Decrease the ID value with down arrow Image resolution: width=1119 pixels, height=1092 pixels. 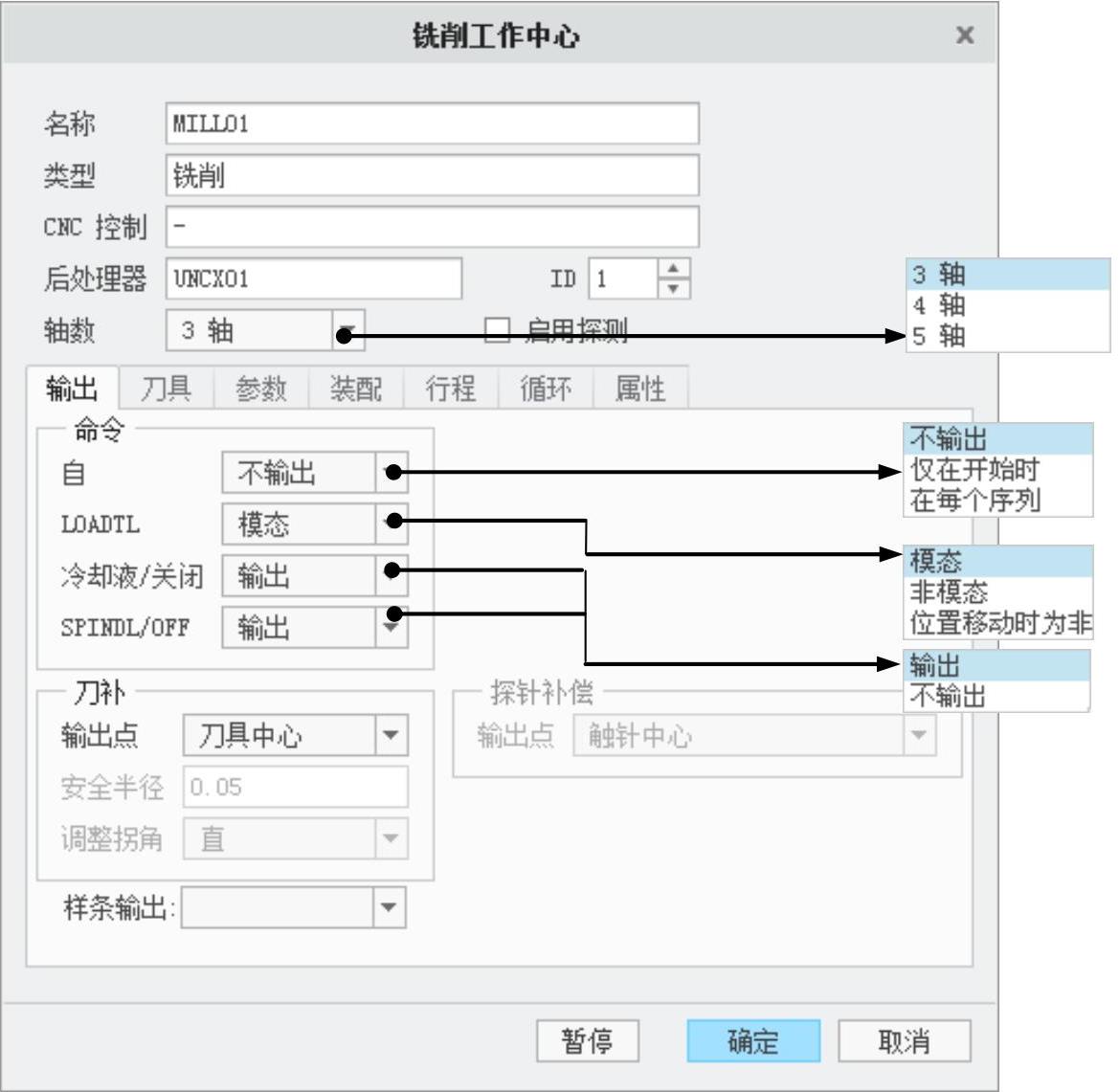click(x=673, y=288)
